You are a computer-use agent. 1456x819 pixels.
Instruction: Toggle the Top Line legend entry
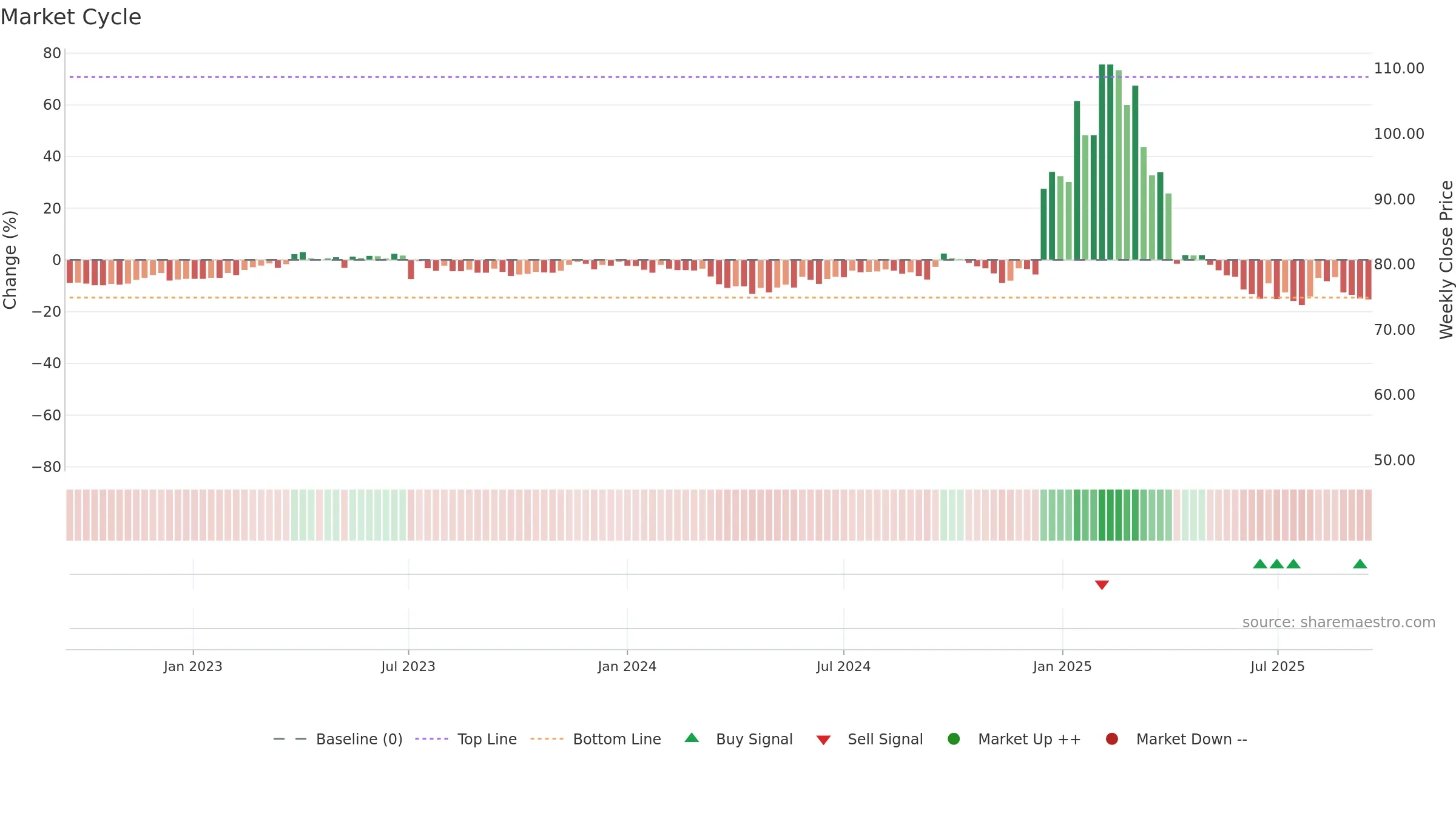[x=466, y=739]
